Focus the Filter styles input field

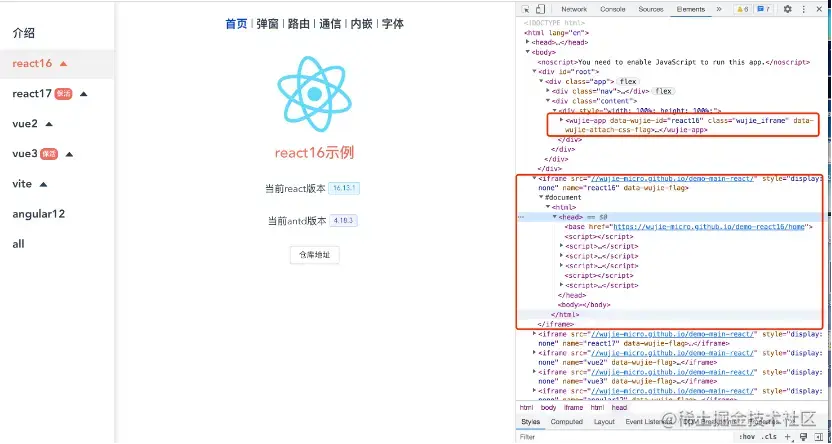tap(626, 437)
